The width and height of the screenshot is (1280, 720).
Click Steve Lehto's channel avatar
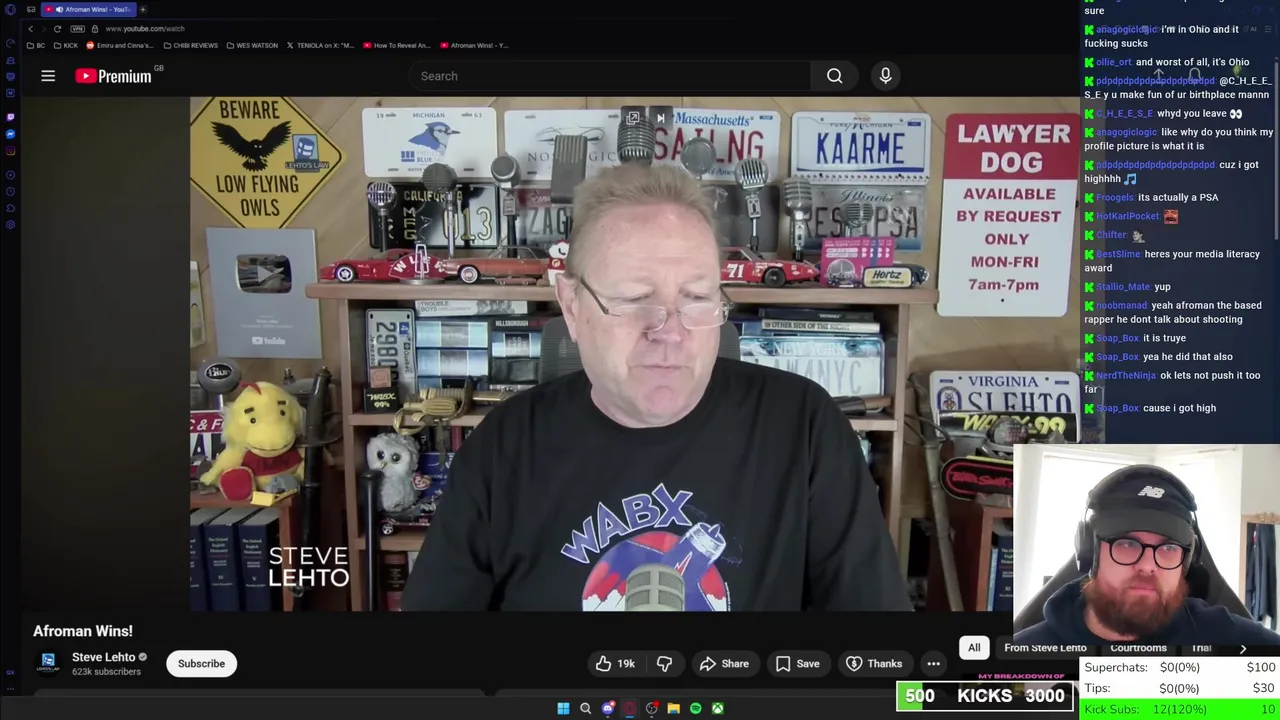pos(48,663)
